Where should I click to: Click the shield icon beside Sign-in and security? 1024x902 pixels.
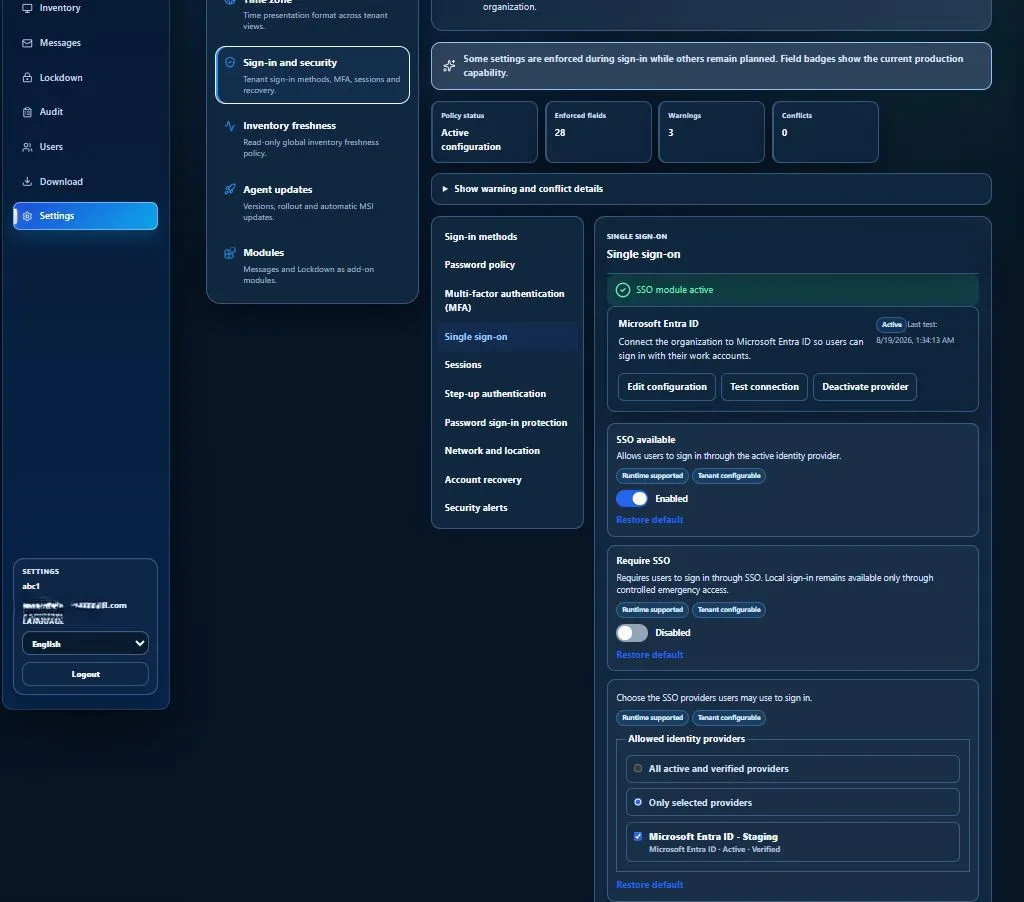[230, 63]
